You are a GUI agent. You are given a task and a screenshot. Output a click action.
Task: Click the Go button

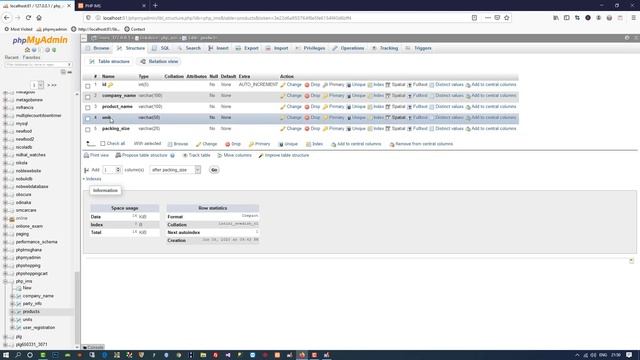214,170
